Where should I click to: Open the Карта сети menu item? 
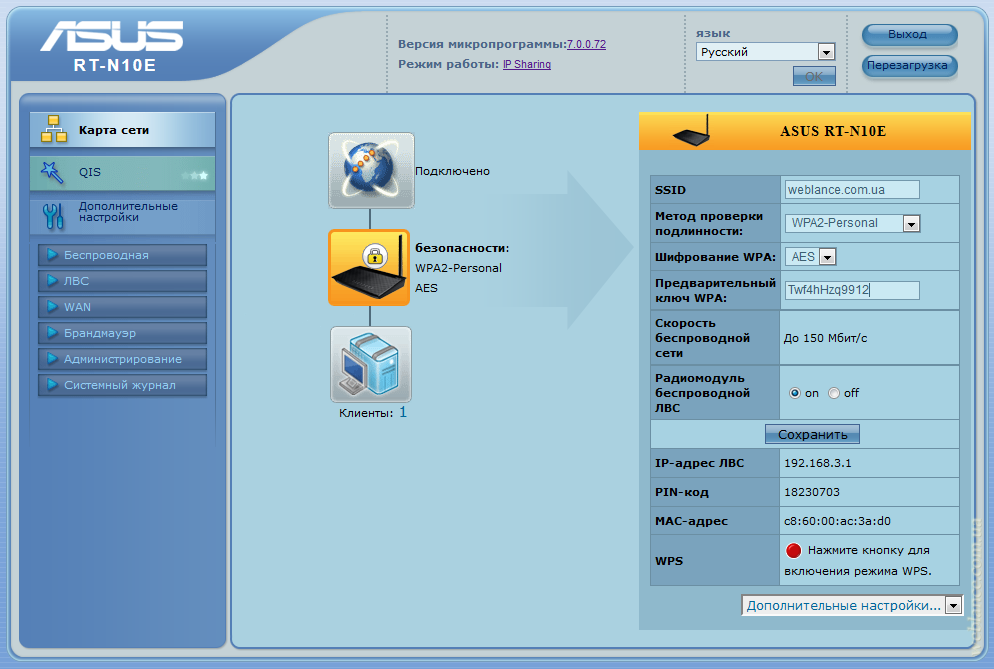(x=122, y=130)
